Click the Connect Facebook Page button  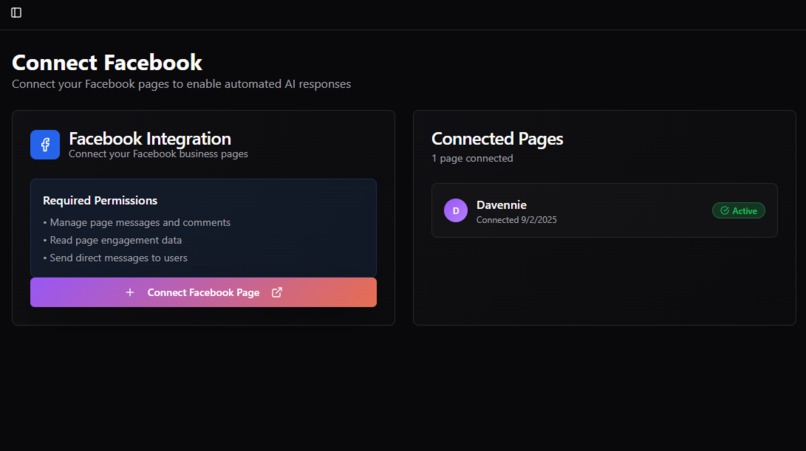point(203,292)
